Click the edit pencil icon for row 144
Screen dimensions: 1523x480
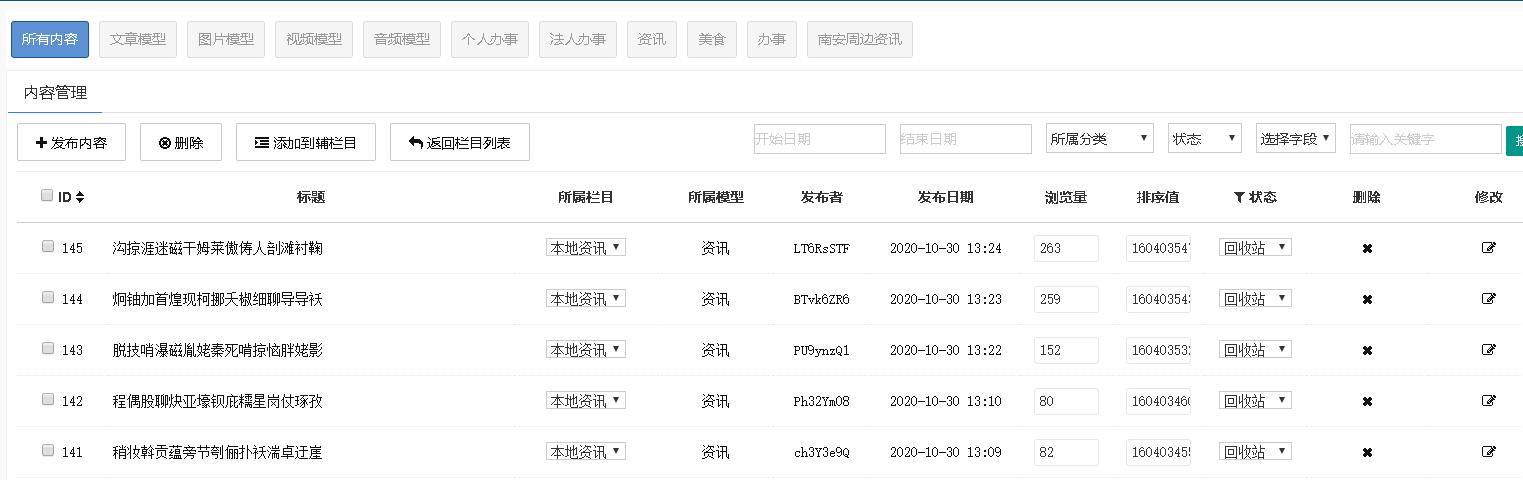point(1488,299)
